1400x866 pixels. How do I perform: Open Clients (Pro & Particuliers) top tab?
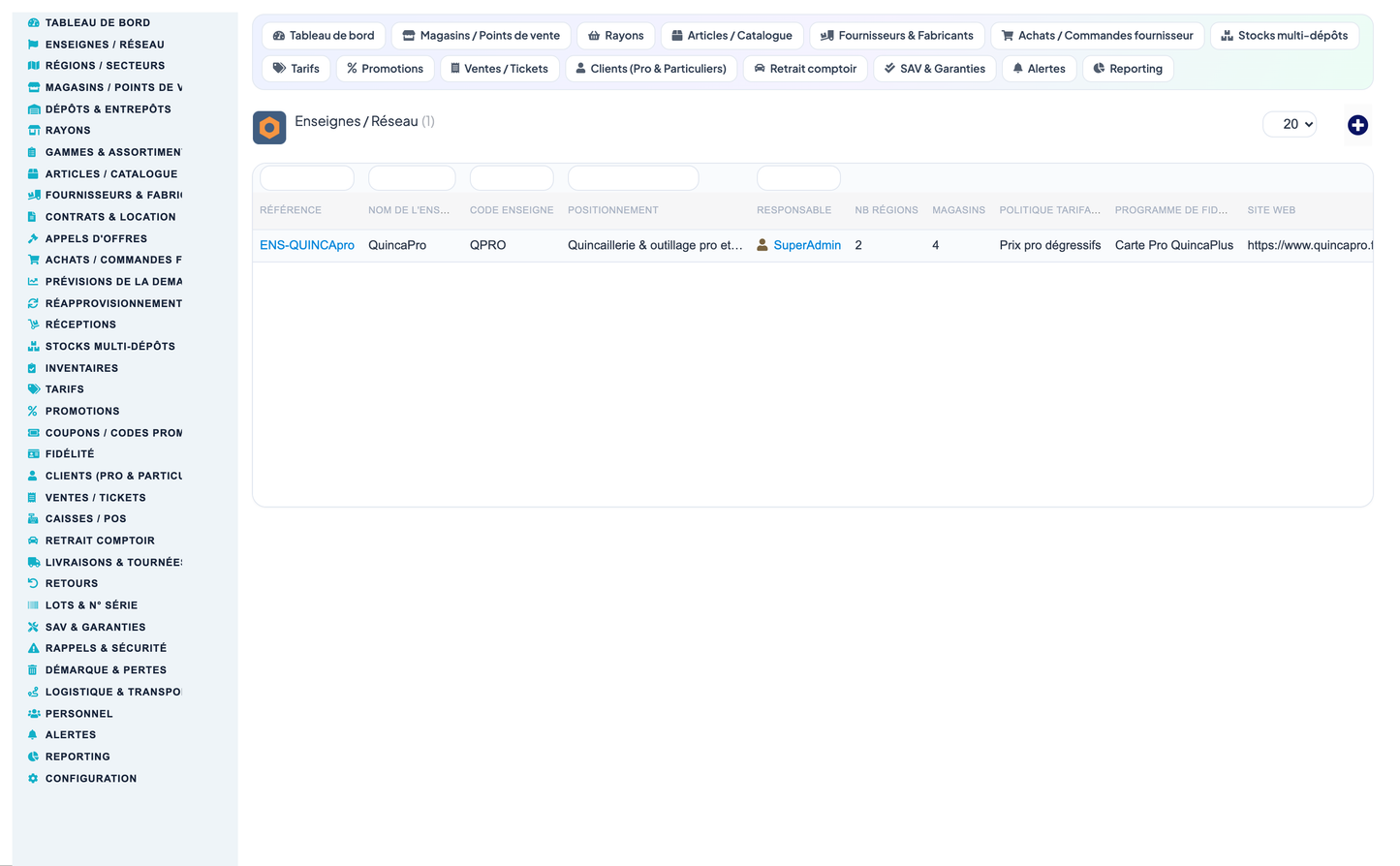(x=651, y=69)
